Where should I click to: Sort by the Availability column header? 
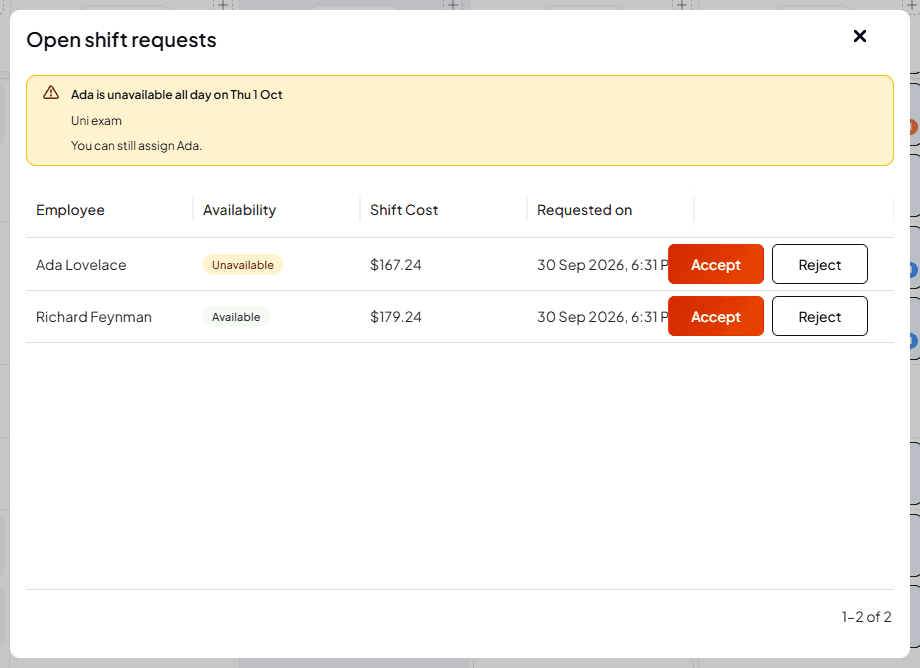pos(239,210)
